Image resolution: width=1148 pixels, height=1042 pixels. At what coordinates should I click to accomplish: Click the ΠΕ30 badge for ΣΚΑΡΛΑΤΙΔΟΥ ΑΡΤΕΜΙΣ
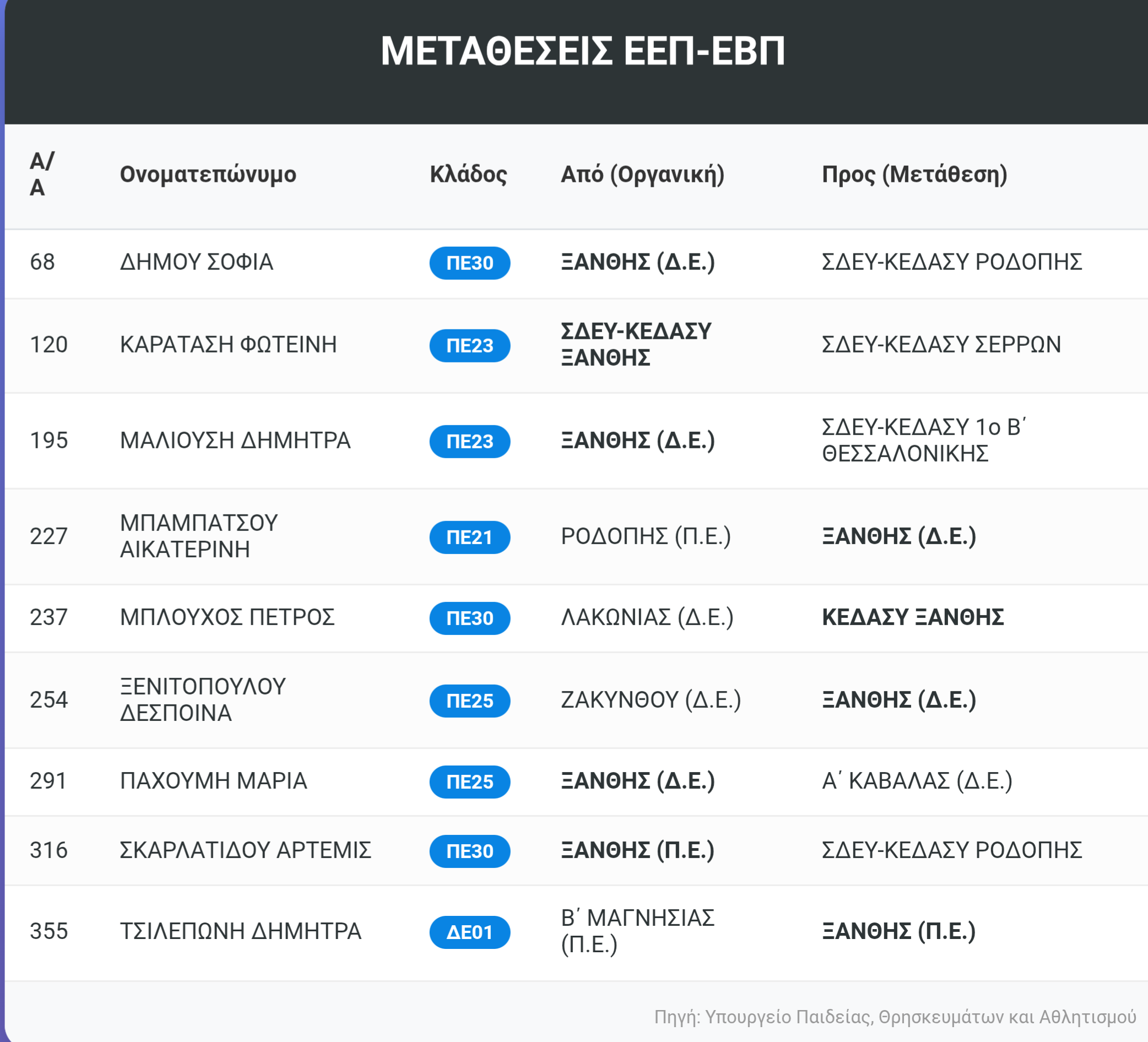coord(469,851)
